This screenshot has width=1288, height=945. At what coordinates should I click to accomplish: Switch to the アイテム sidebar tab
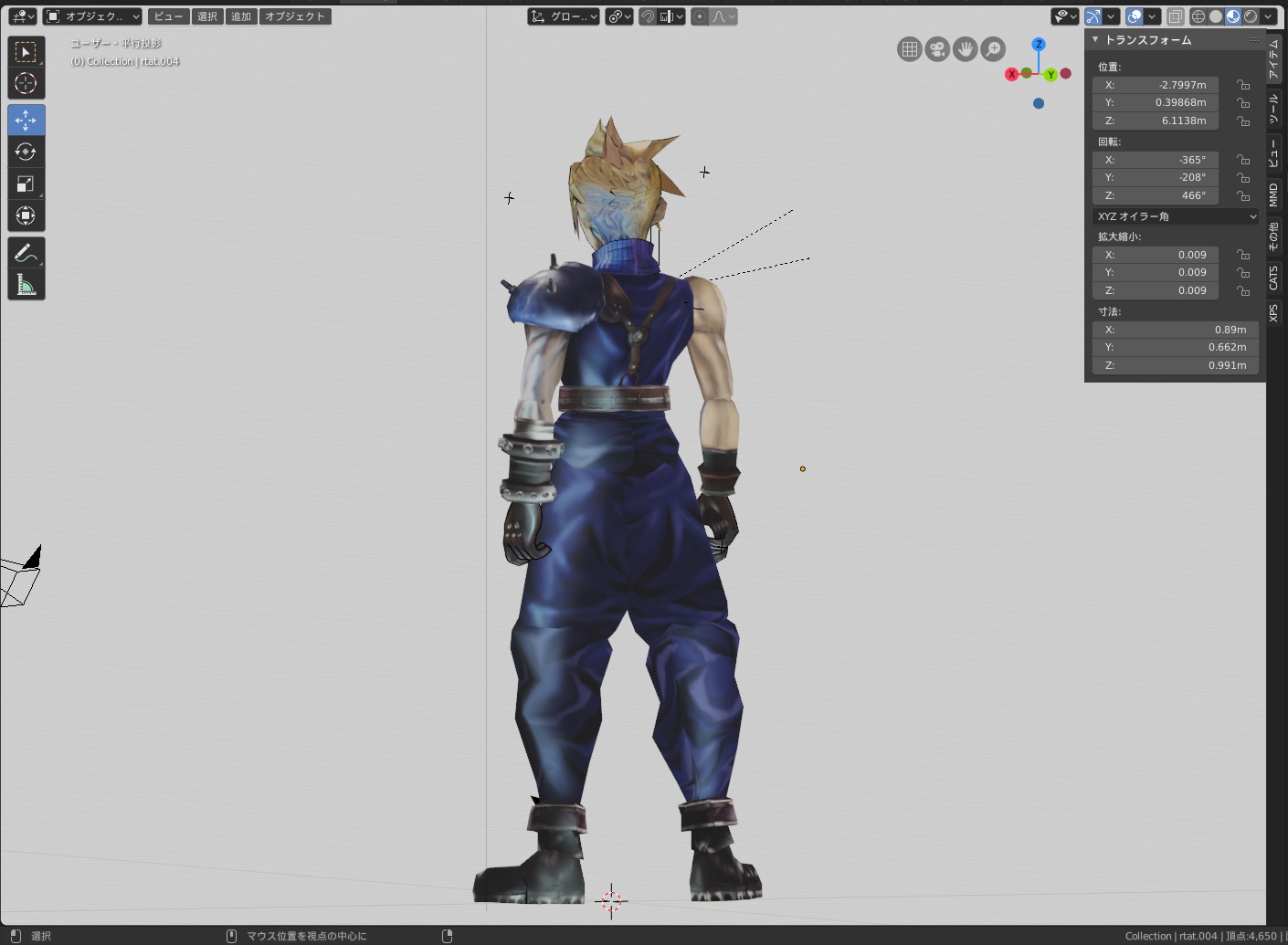[x=1274, y=58]
